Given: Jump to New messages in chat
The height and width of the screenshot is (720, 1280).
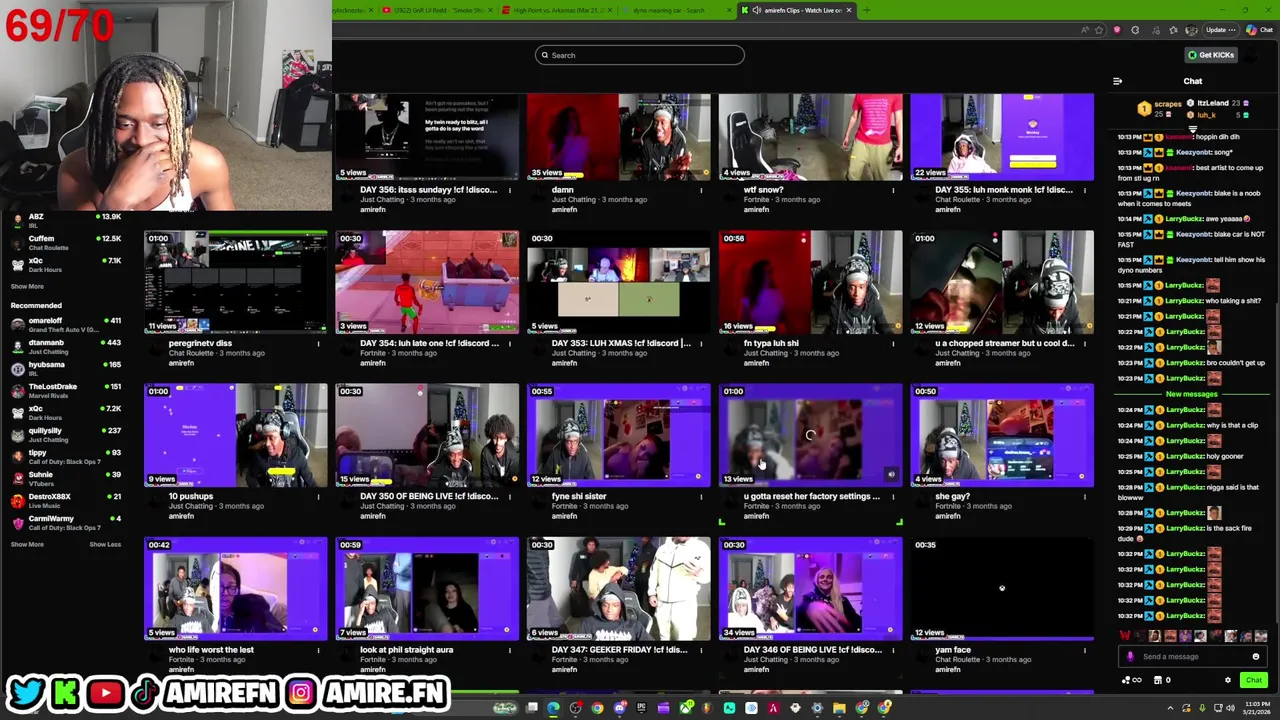Looking at the screenshot, I should (1192, 394).
